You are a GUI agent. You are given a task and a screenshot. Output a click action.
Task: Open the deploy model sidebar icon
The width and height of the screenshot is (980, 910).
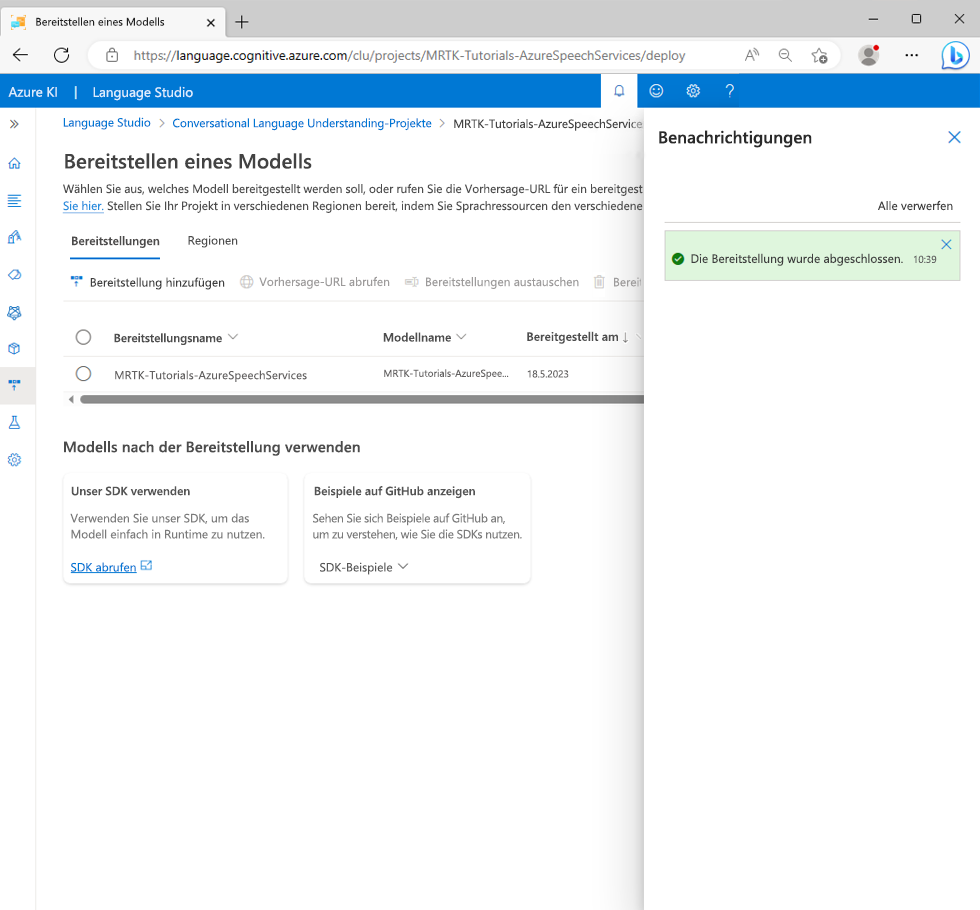click(14, 384)
